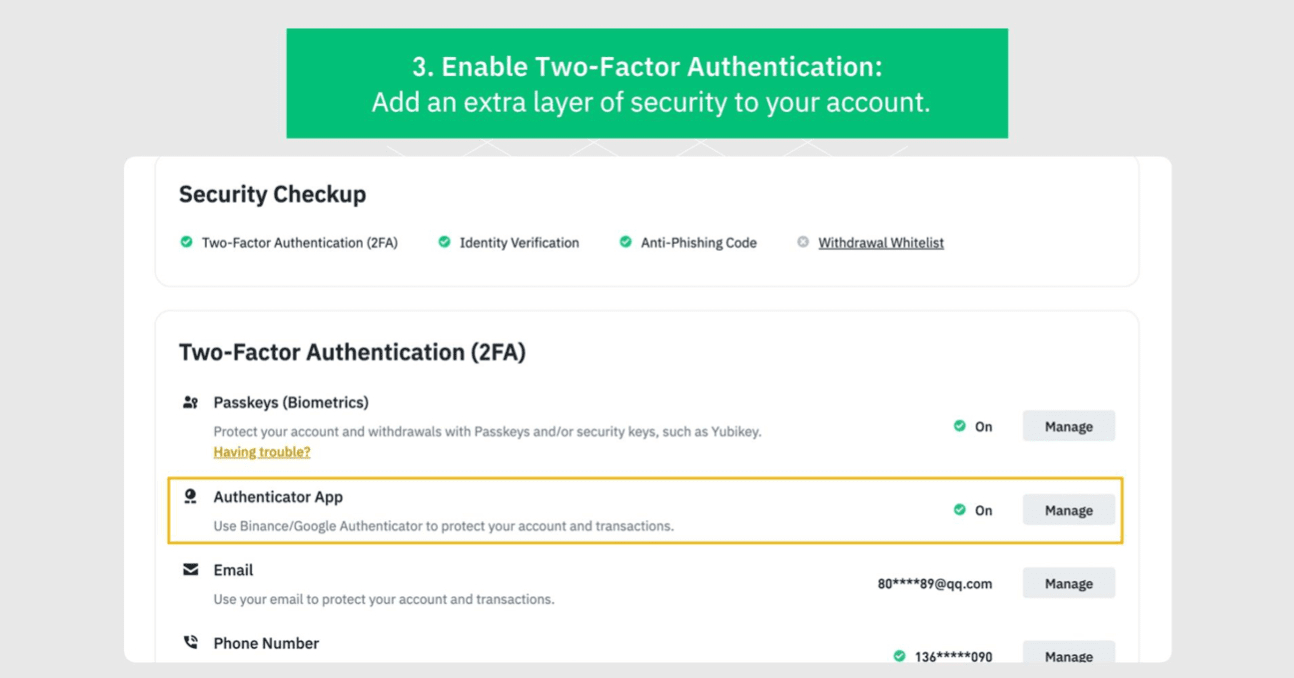Click the green check beside Two-Factor Authentication (2FA)

(186, 242)
